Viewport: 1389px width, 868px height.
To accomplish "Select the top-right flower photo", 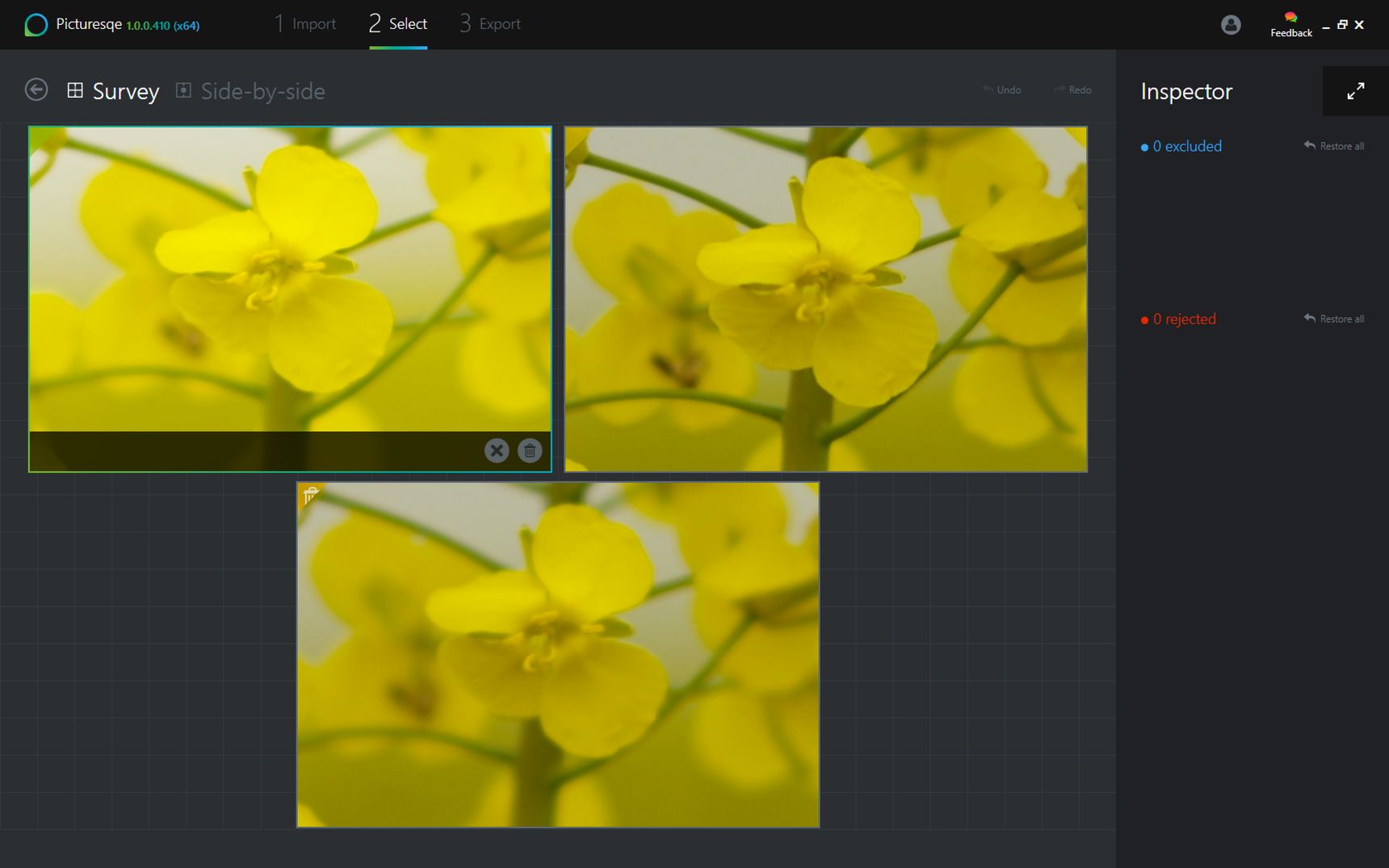I will tap(825, 299).
